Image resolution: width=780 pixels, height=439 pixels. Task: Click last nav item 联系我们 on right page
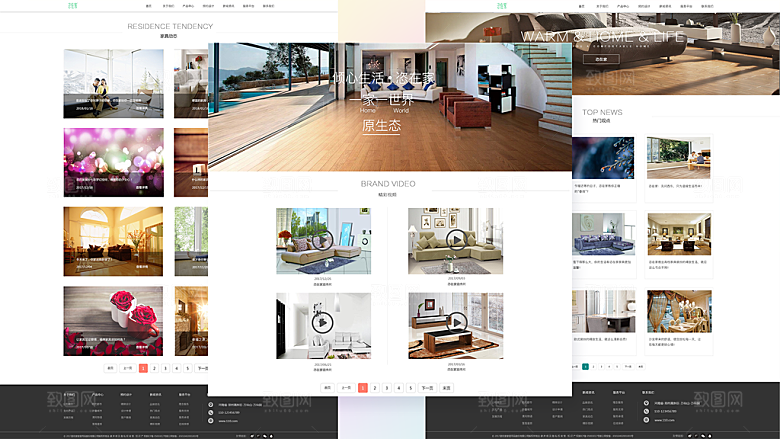(x=707, y=6)
